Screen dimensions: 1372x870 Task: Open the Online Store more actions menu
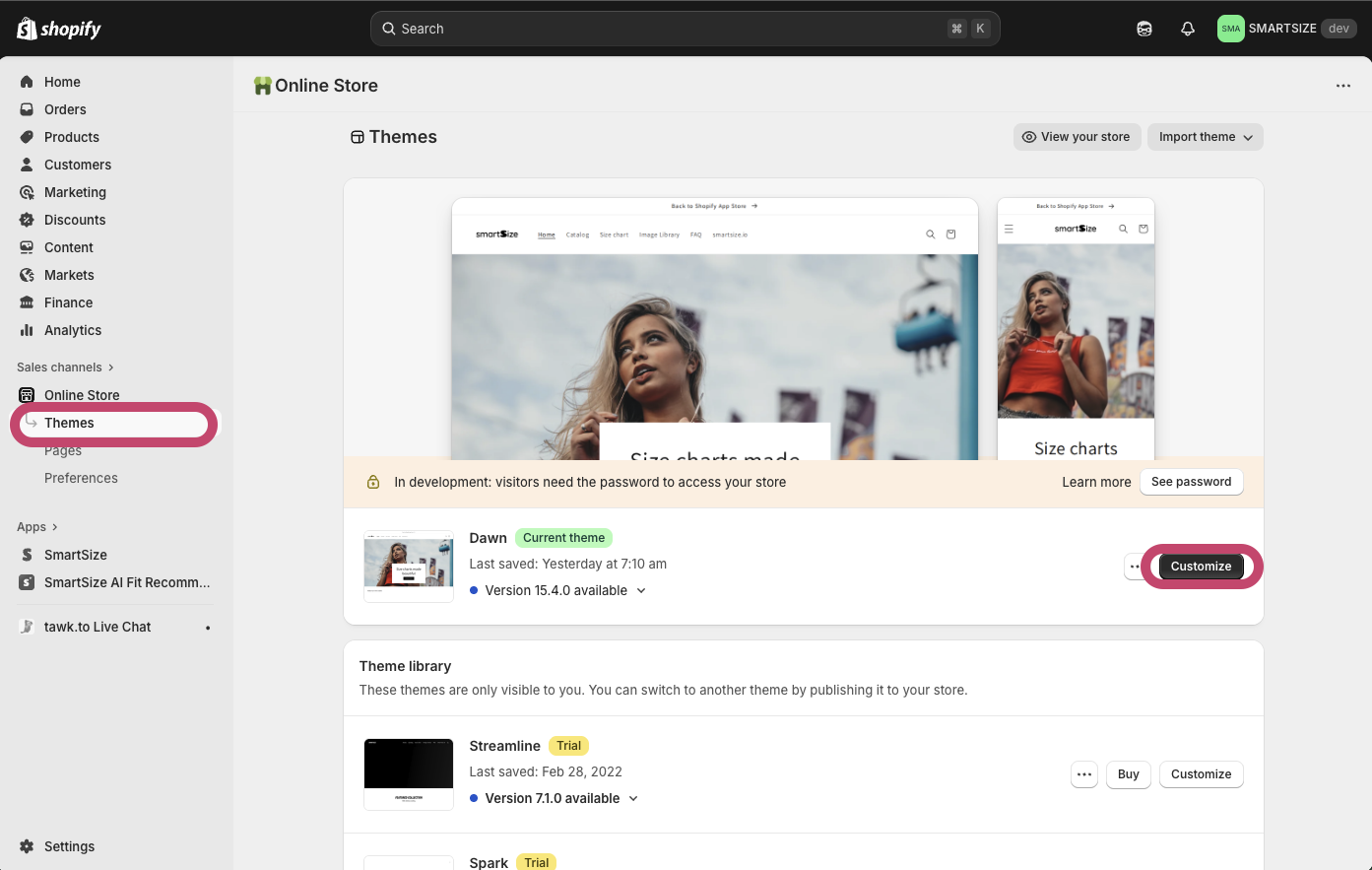(1343, 86)
